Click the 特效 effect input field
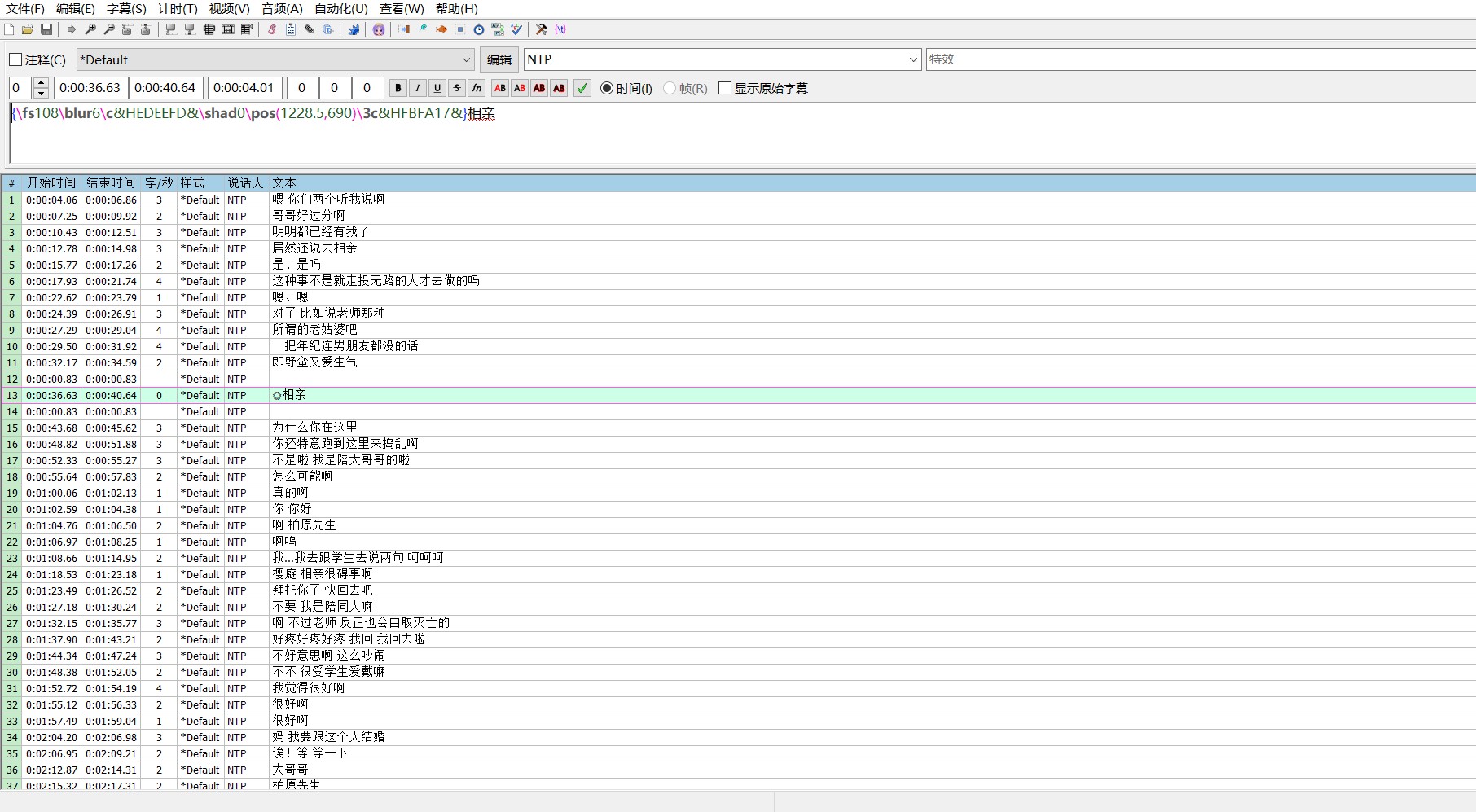Viewport: 1476px width, 812px height. [x=1201, y=59]
